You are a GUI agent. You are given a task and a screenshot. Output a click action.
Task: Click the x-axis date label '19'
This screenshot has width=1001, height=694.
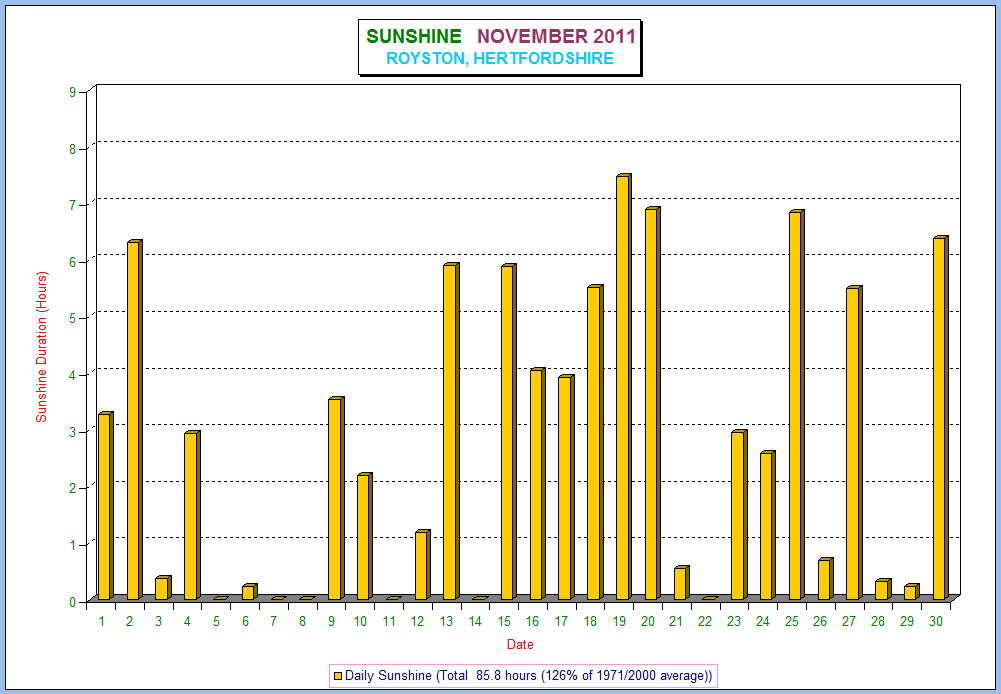coord(619,621)
